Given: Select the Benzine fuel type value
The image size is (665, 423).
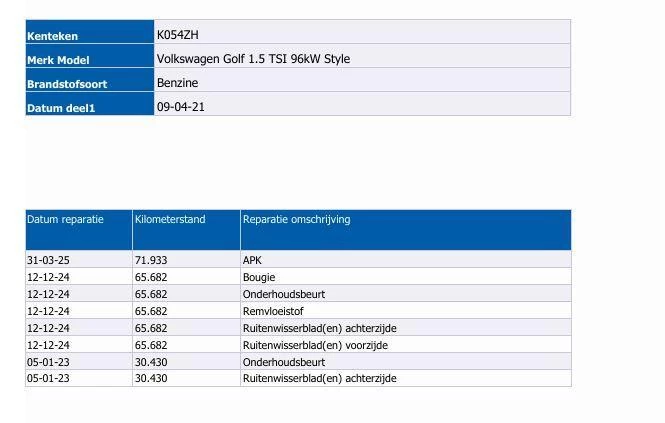Looking at the screenshot, I should tap(177, 83).
